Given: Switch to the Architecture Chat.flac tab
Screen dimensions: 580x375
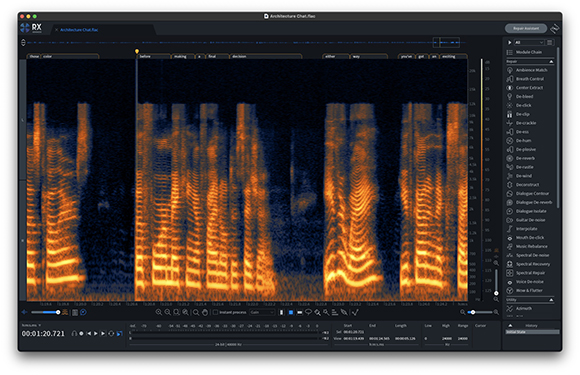Looking at the screenshot, I should click(x=79, y=30).
